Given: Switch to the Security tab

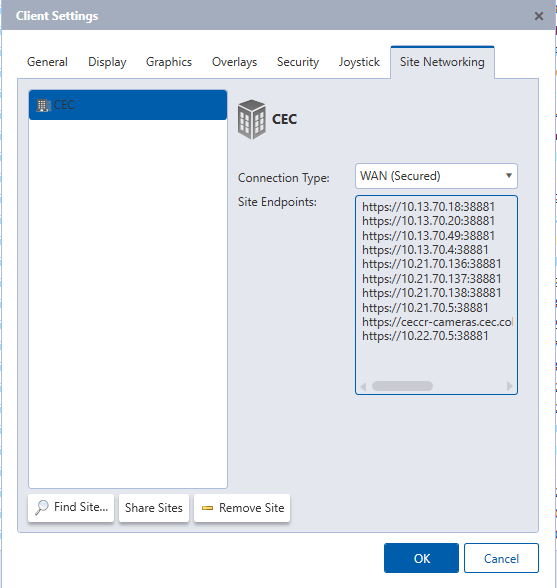Looking at the screenshot, I should coord(298,62).
